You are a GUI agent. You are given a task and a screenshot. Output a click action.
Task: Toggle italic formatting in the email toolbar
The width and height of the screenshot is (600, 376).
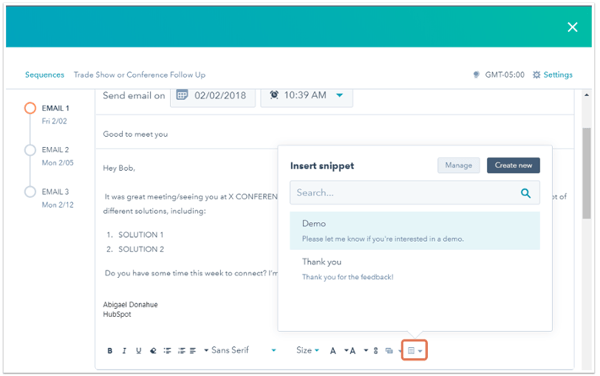pyautogui.click(x=124, y=350)
